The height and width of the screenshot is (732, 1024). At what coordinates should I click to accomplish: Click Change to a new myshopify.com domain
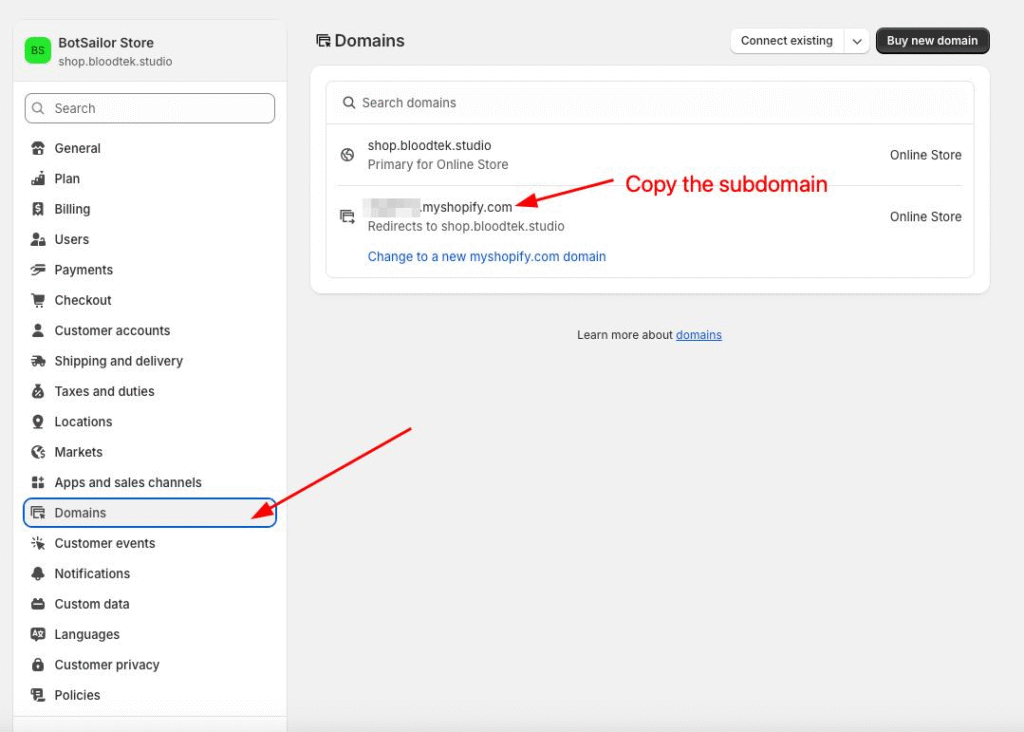pyautogui.click(x=487, y=257)
